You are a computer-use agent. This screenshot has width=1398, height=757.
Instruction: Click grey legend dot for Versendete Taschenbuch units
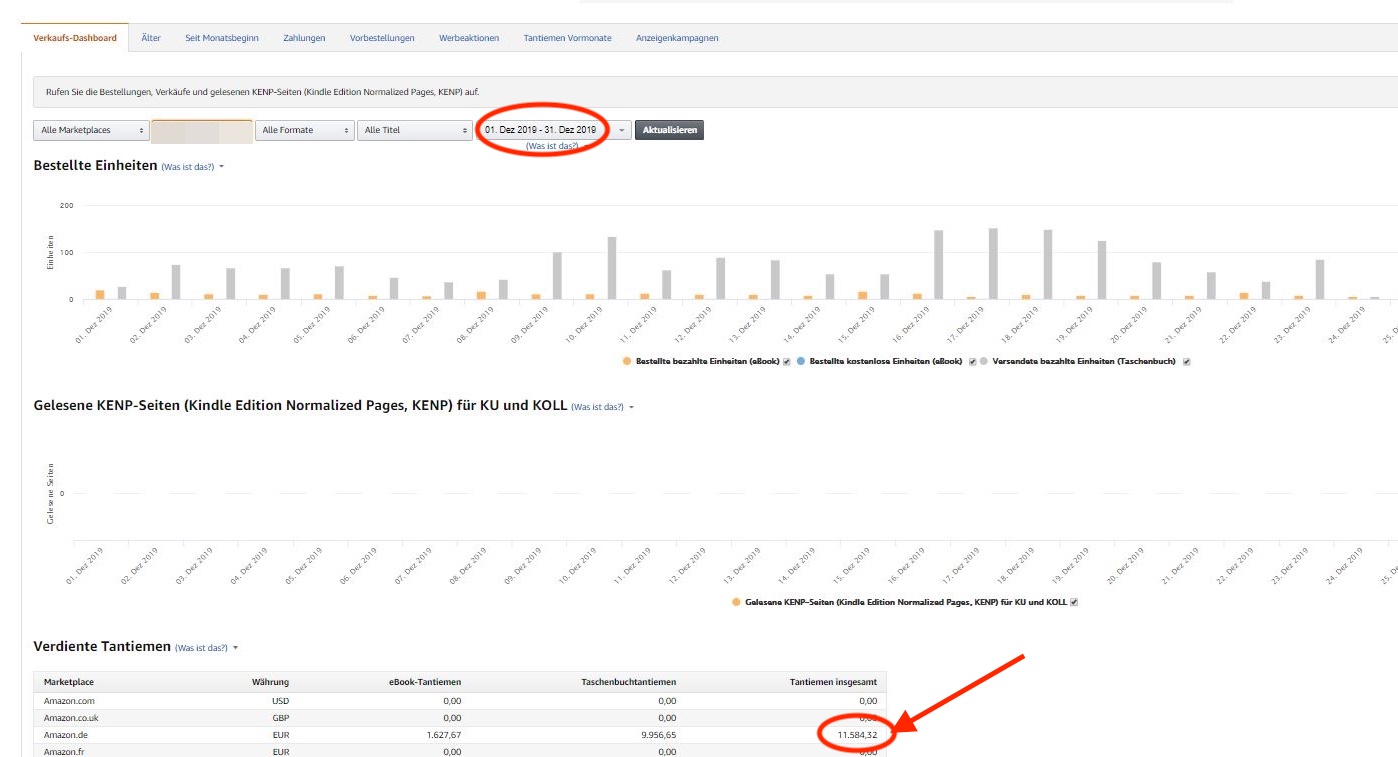[985, 361]
